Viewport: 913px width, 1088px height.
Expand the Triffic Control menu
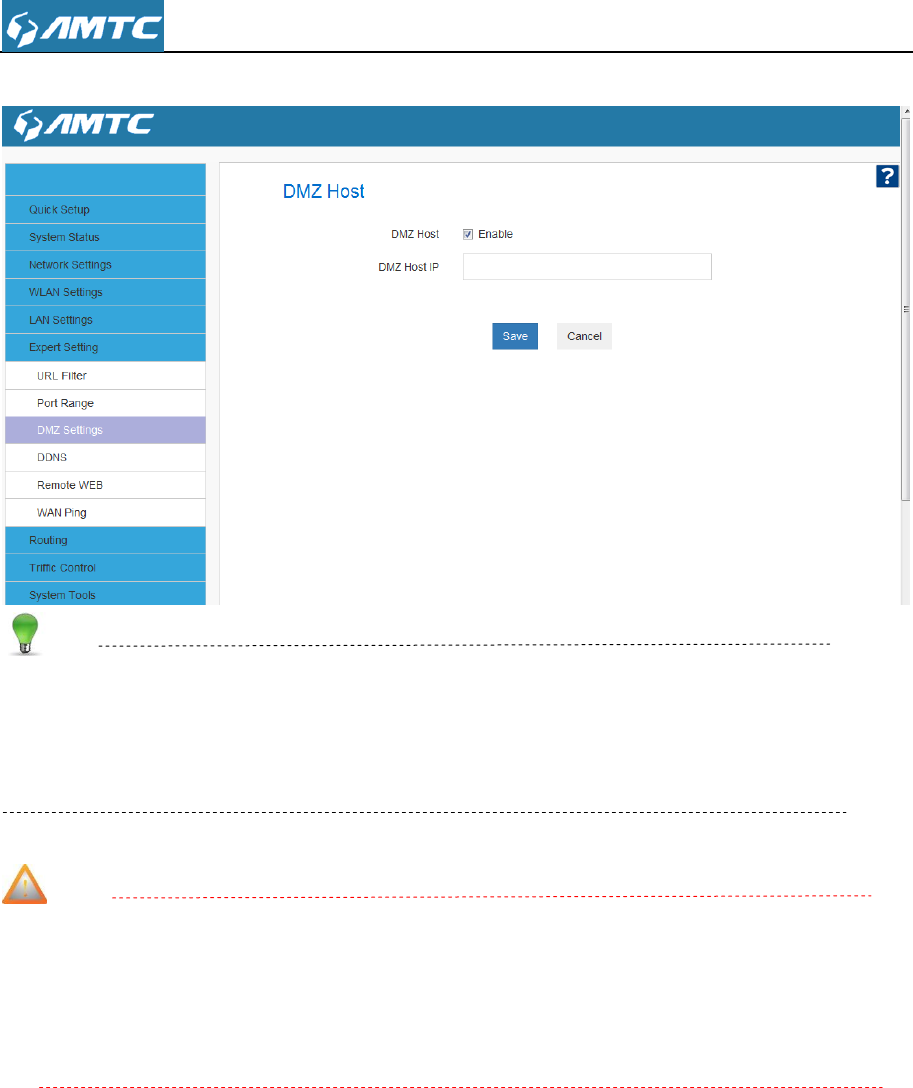(x=105, y=568)
